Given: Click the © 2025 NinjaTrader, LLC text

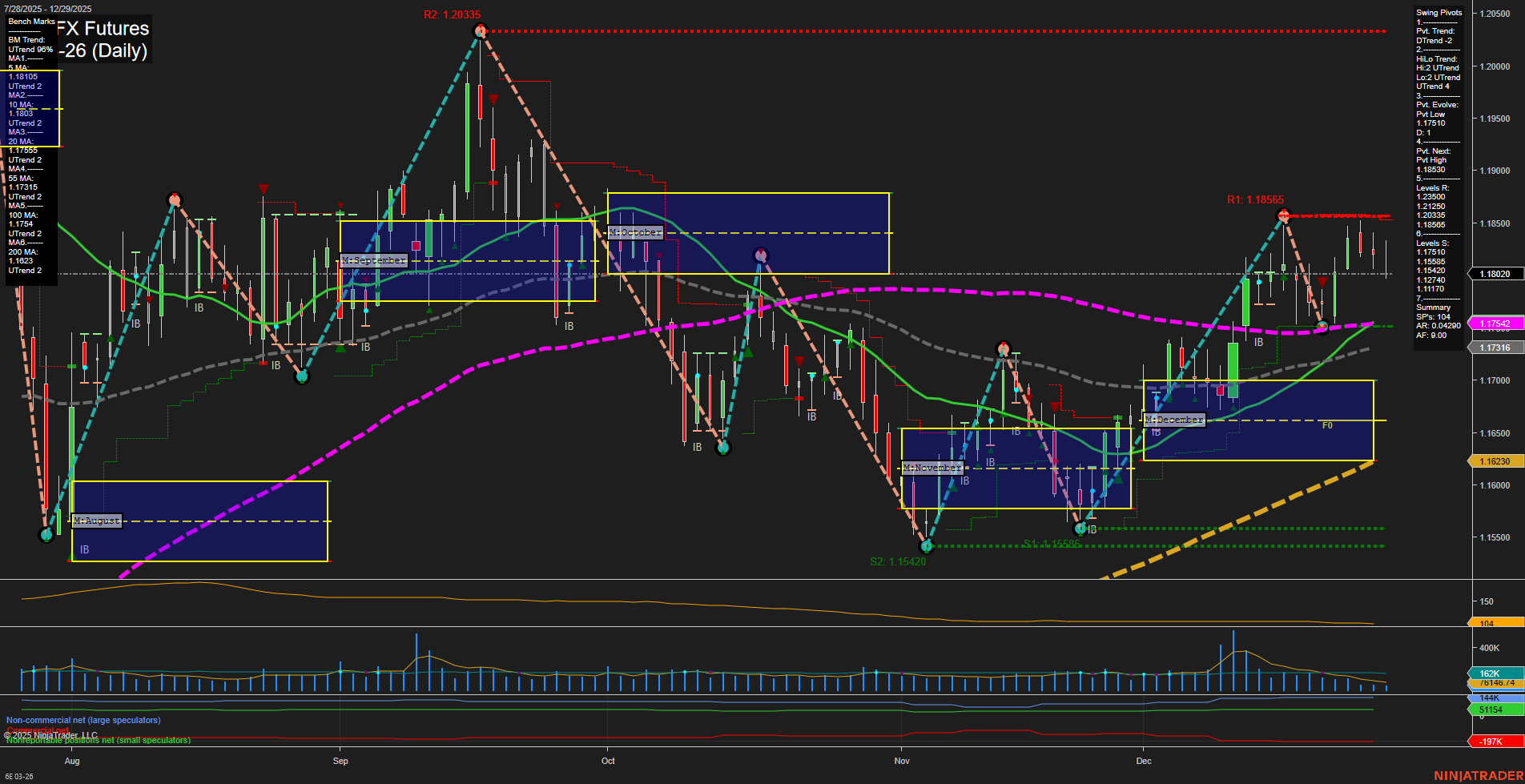Looking at the screenshot, I should pos(50,734).
